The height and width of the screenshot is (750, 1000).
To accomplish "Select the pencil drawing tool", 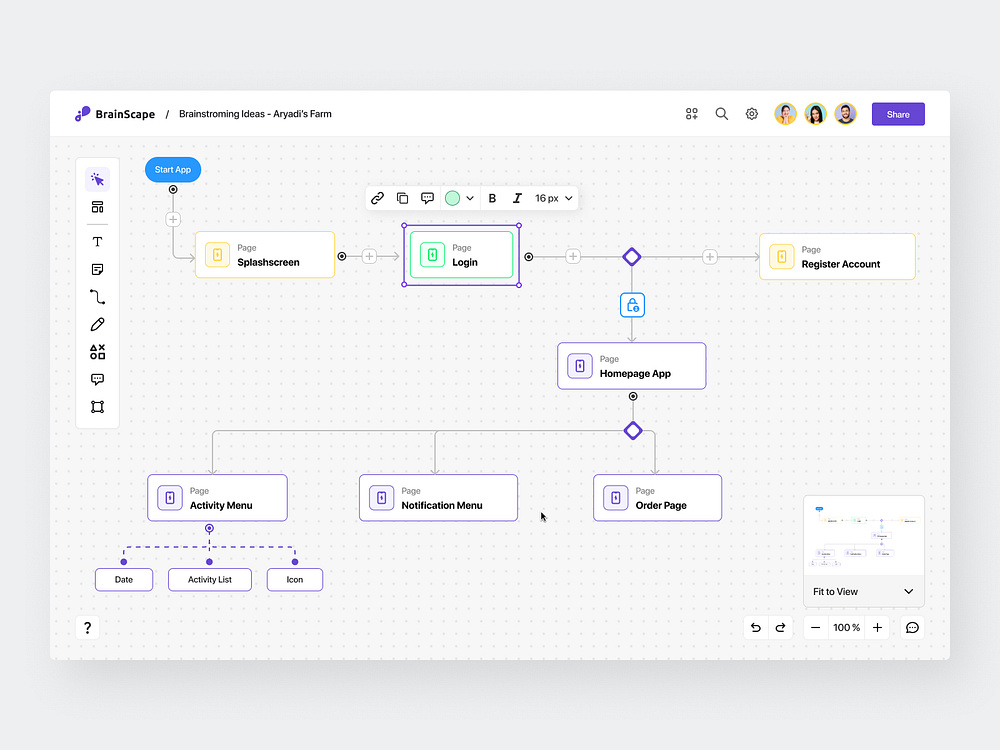I will (x=97, y=323).
